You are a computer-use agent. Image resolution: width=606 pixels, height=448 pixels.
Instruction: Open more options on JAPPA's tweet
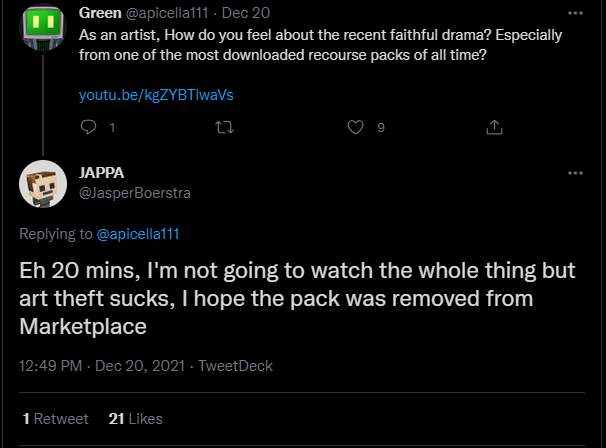coord(574,173)
